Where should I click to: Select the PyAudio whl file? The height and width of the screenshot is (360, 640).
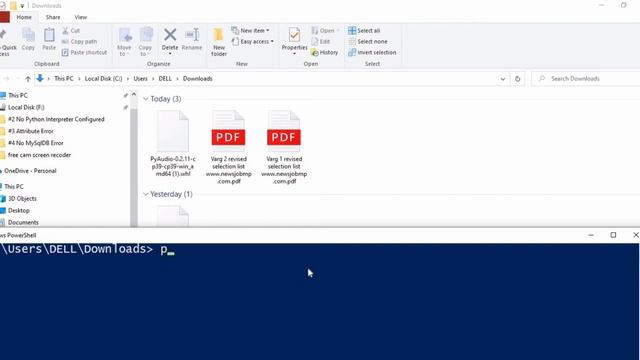tap(173, 144)
